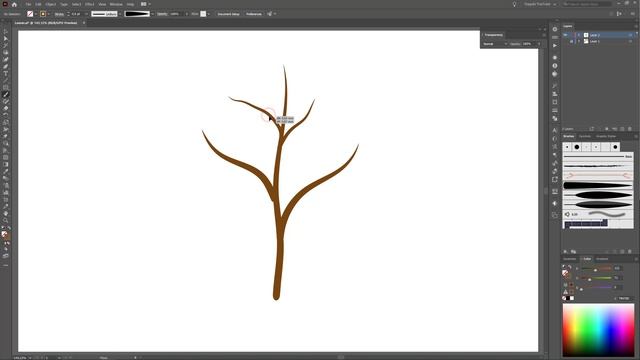The width and height of the screenshot is (640, 360).
Task: Open the variable width profile dropdown
Action: click(120, 14)
